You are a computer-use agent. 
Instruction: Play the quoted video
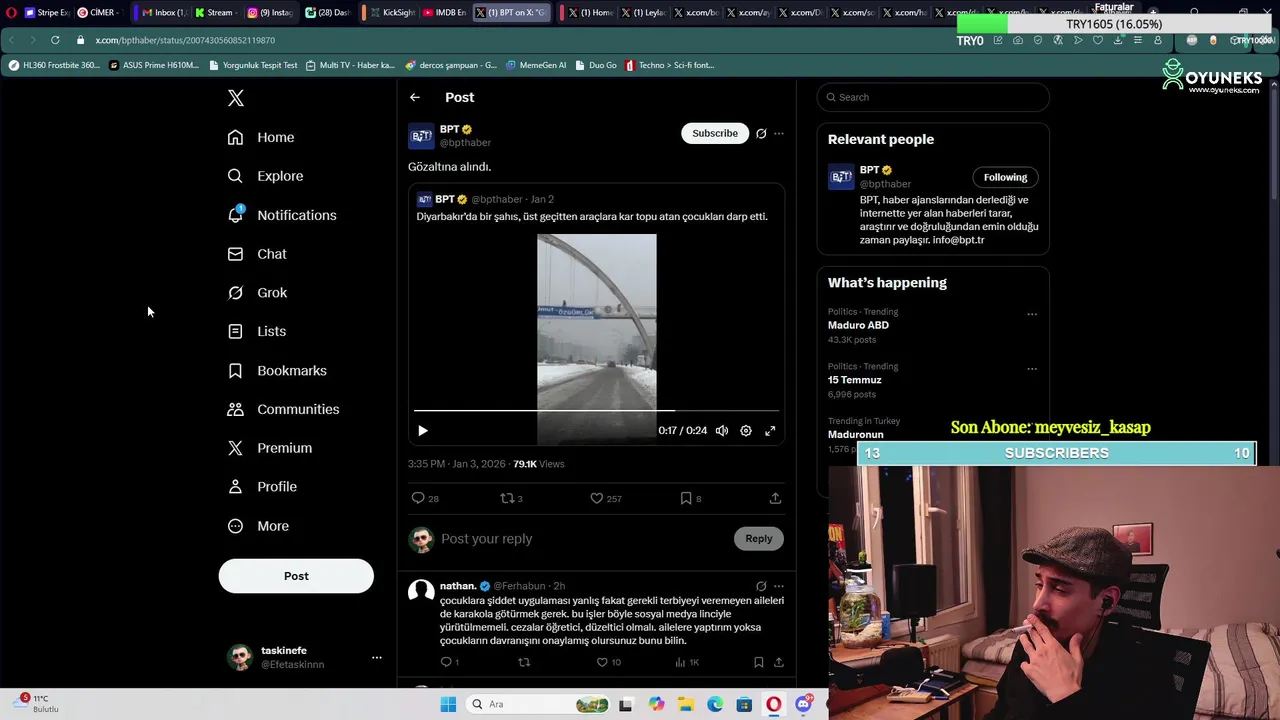pyautogui.click(x=423, y=431)
